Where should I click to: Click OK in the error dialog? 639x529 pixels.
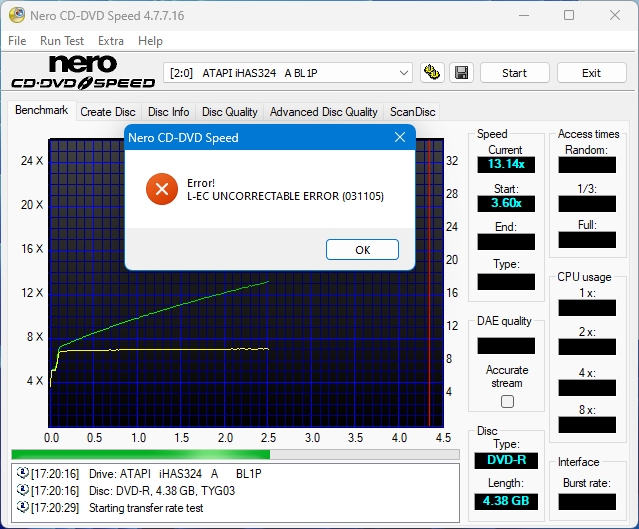pos(362,250)
